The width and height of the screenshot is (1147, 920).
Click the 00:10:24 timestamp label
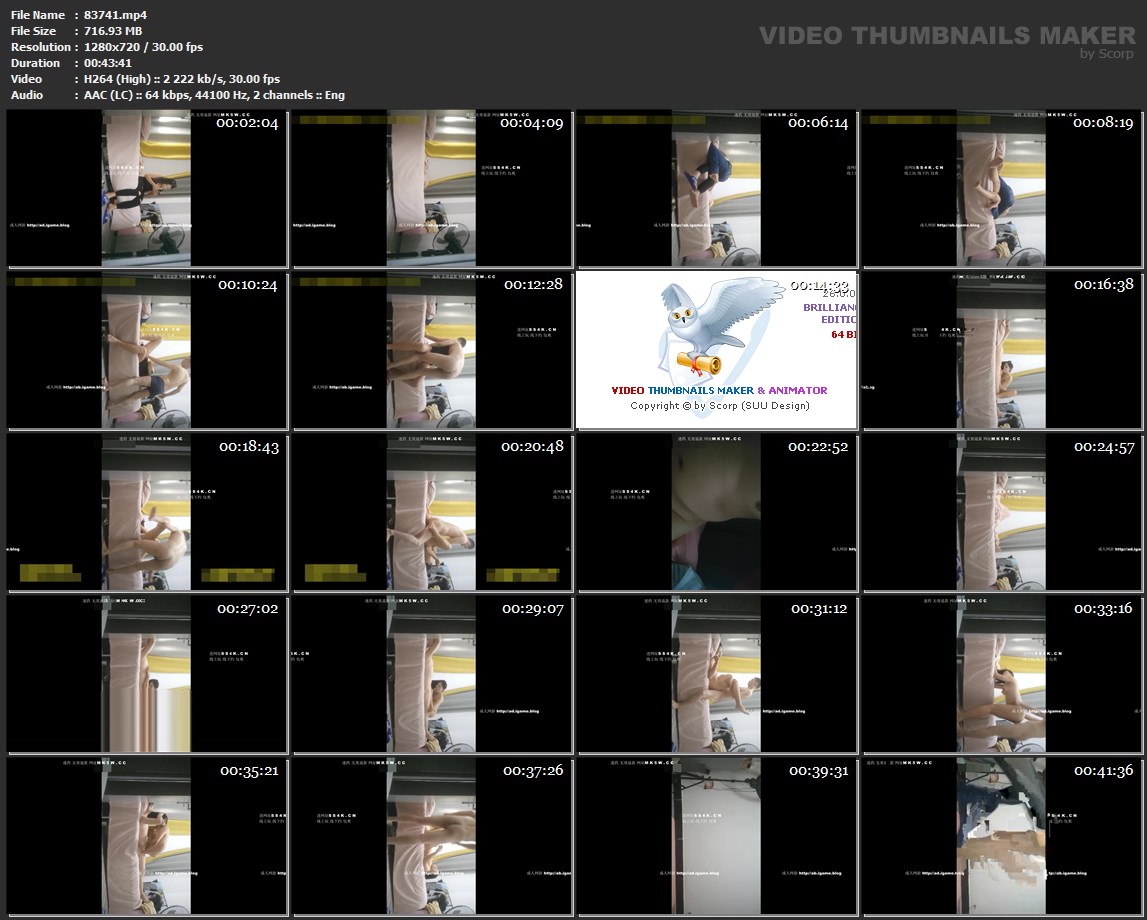point(248,284)
